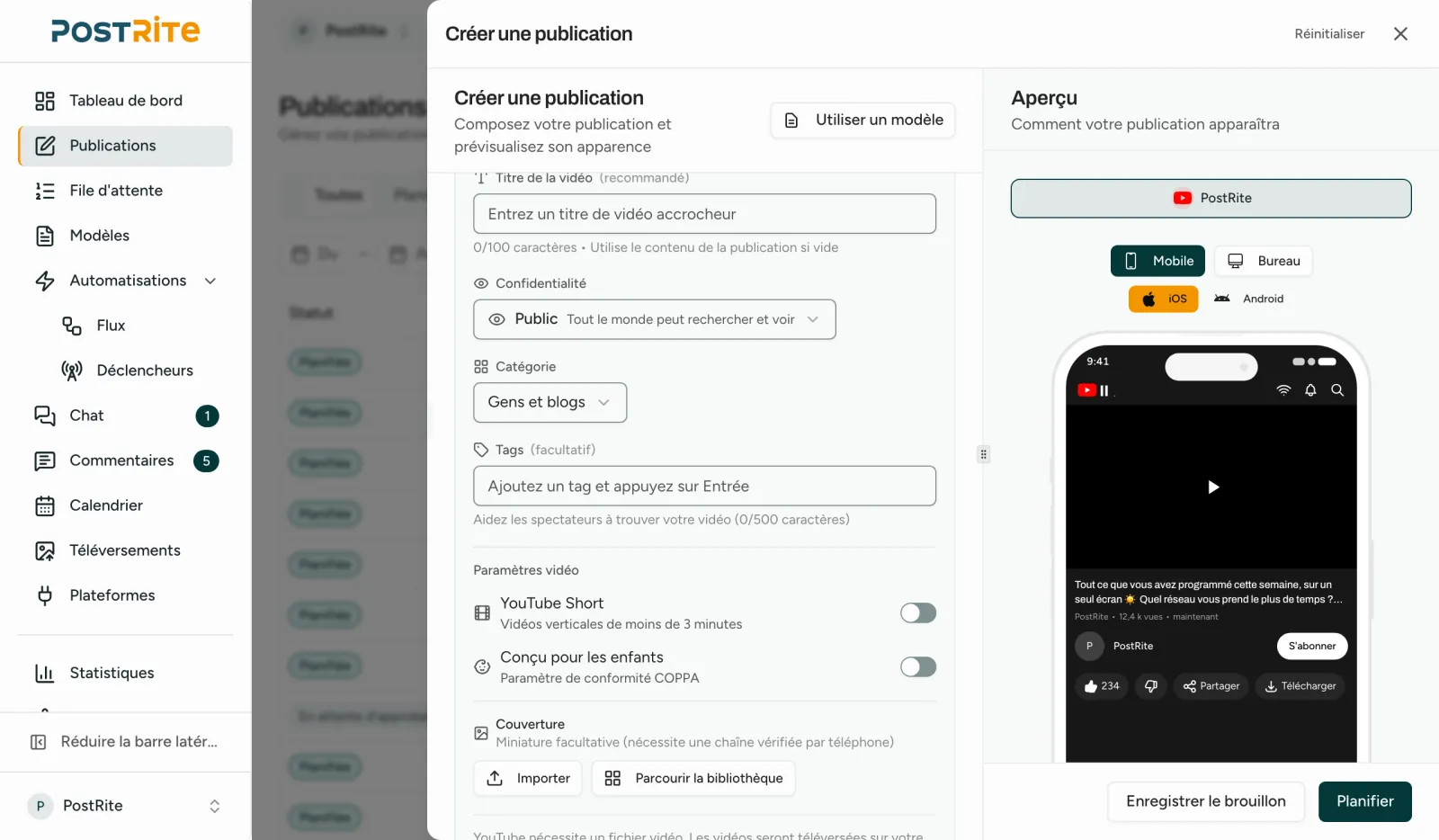Select Publications in sidebar menu
The image size is (1439, 840).
125,146
